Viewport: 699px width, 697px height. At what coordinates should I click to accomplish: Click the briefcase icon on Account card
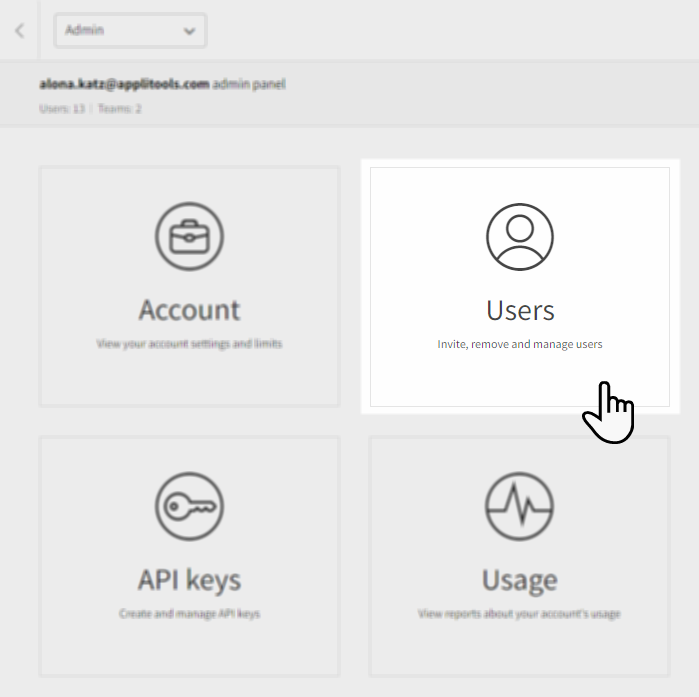(x=189, y=237)
